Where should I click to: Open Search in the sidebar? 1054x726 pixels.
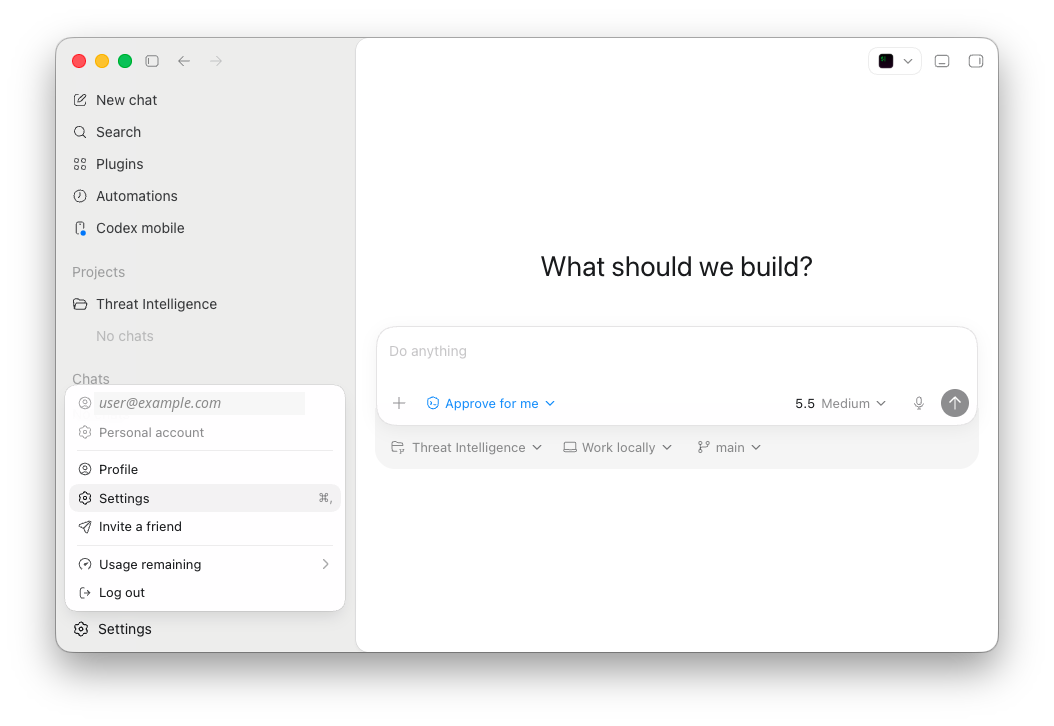click(x=108, y=132)
